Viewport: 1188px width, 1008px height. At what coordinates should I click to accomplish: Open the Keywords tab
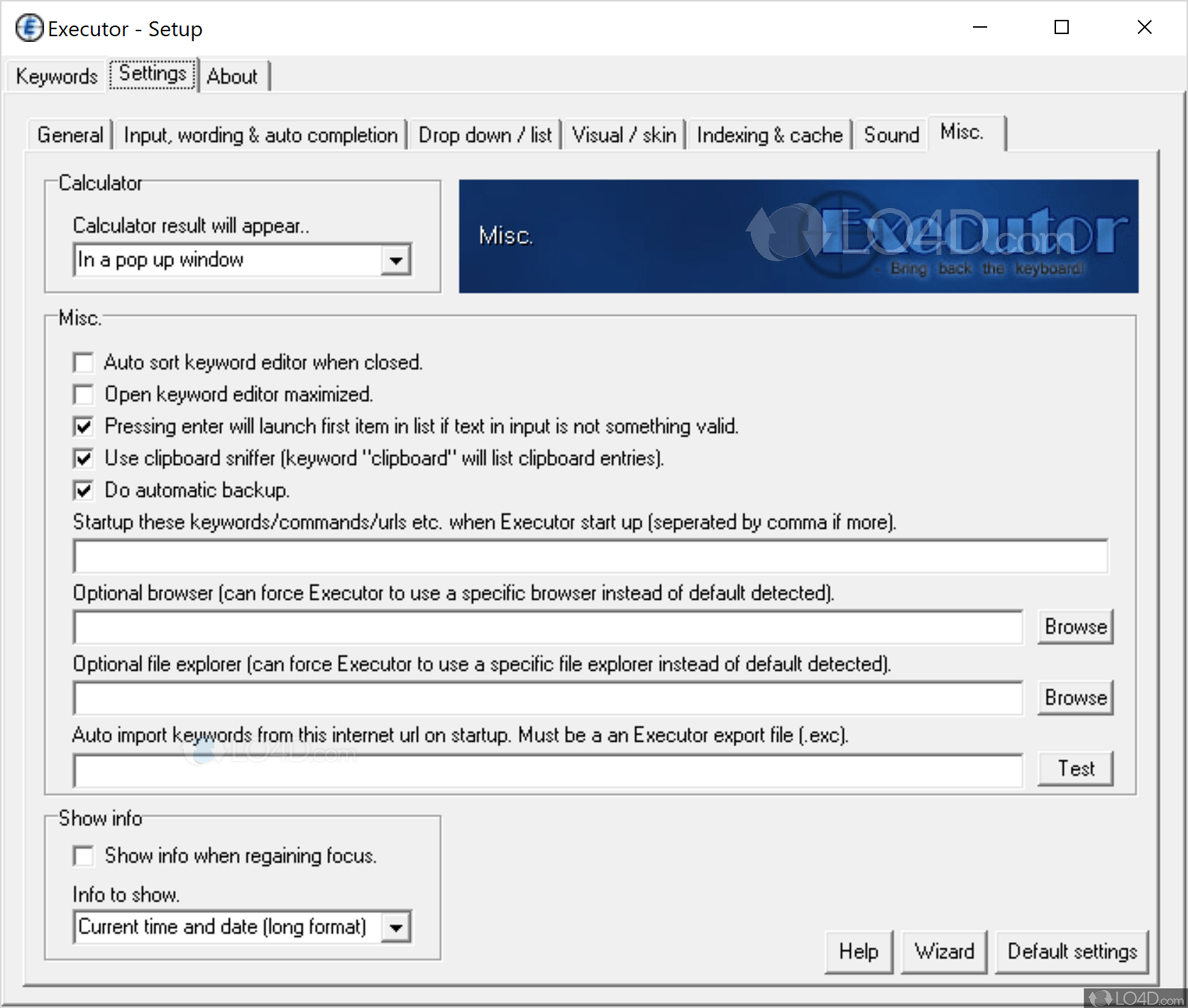57,76
